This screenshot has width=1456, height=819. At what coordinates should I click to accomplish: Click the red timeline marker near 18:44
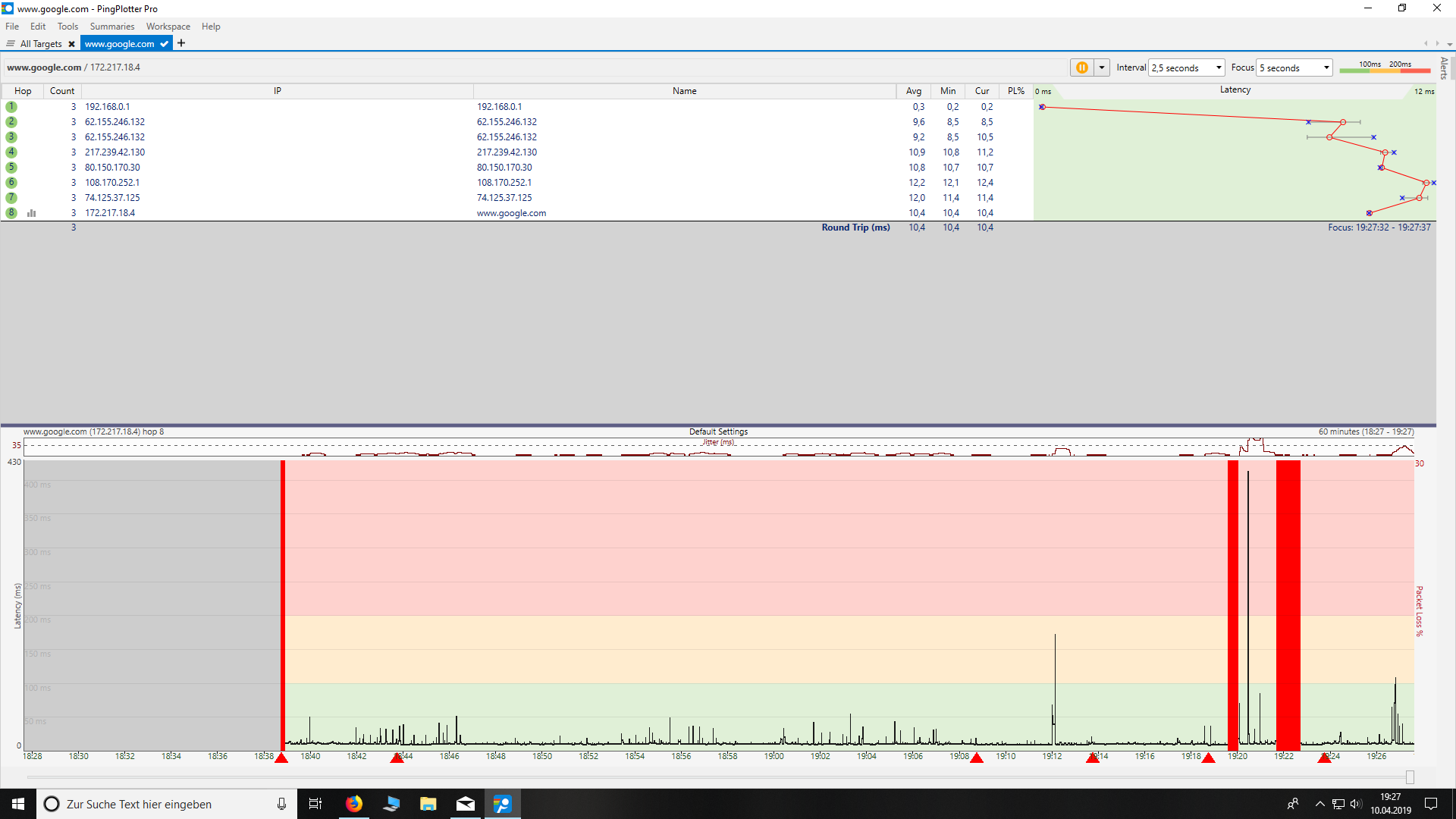(399, 758)
